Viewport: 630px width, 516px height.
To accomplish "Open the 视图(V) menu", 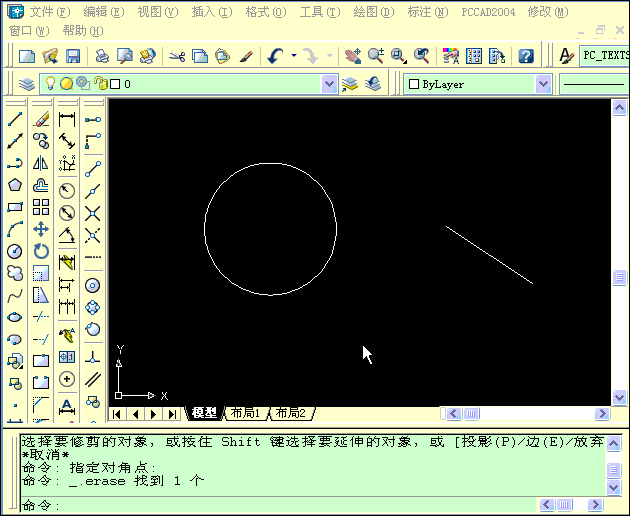I will coord(158,12).
